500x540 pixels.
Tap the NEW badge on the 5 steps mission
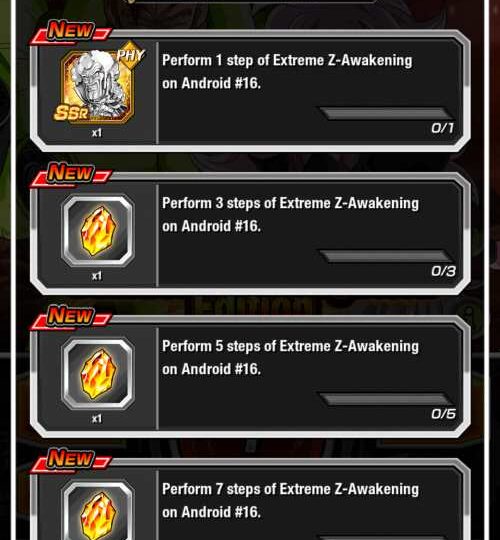click(71, 316)
